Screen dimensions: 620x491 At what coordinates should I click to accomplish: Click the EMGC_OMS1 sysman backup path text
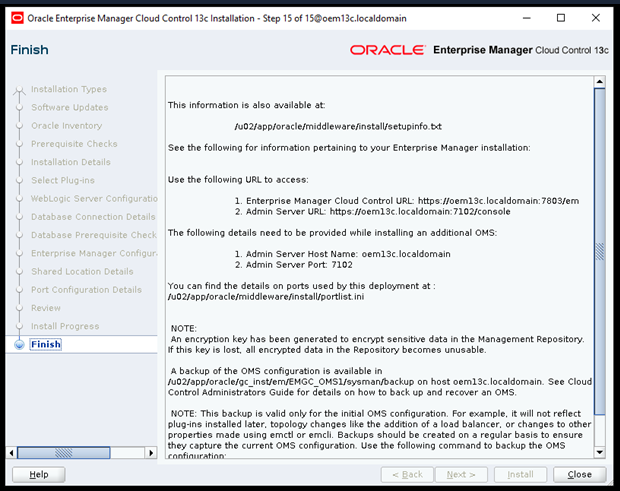coord(291,382)
